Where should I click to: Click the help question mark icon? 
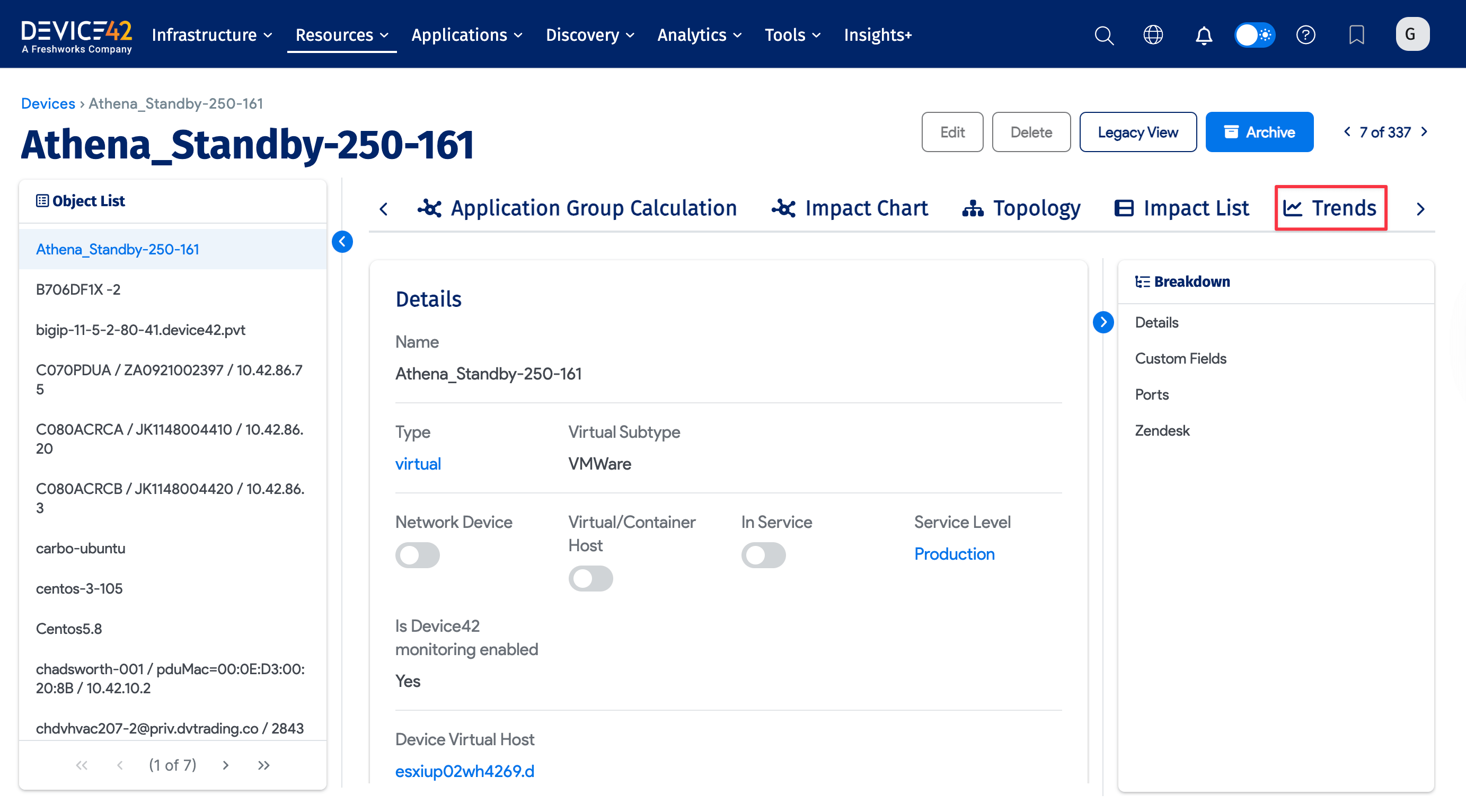(1305, 36)
